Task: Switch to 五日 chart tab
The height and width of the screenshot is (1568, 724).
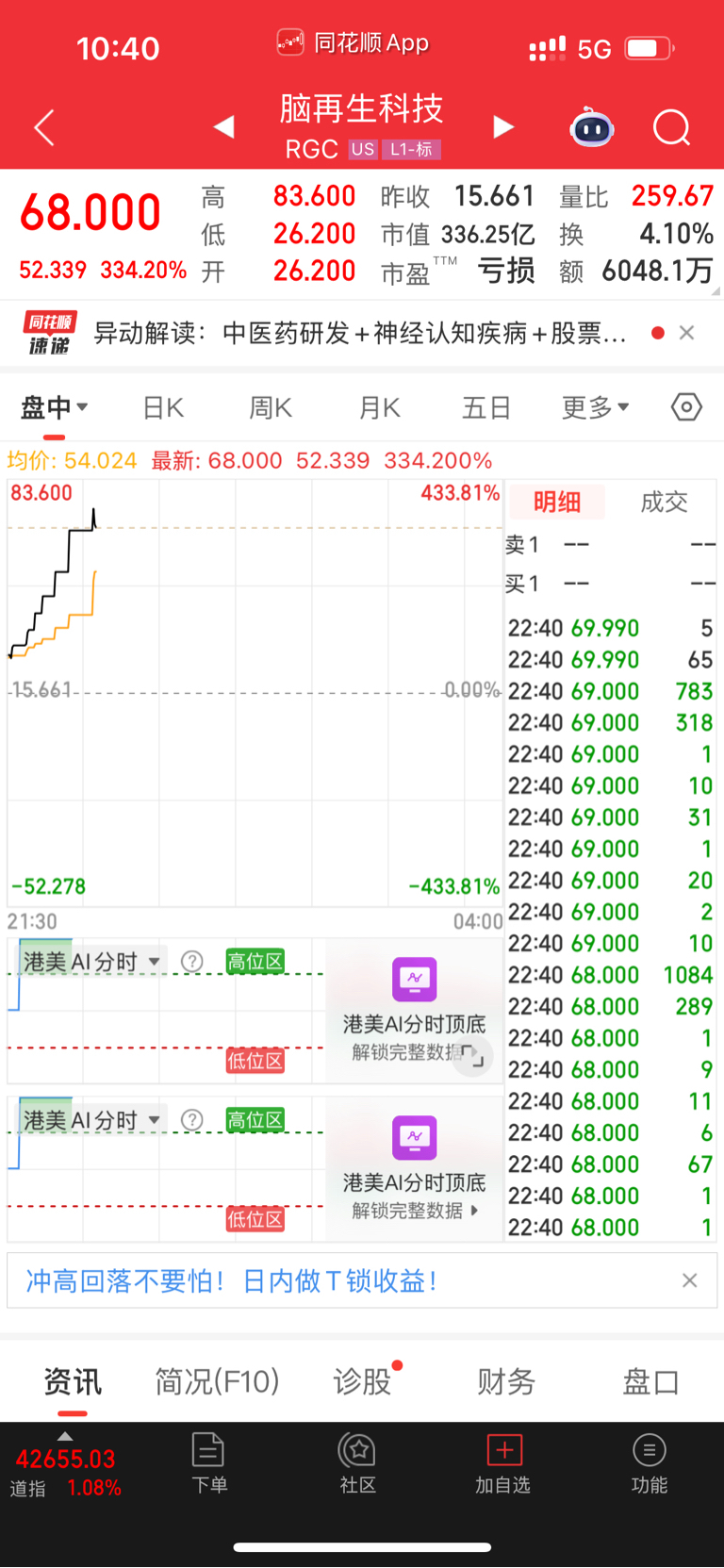Action: (x=486, y=407)
